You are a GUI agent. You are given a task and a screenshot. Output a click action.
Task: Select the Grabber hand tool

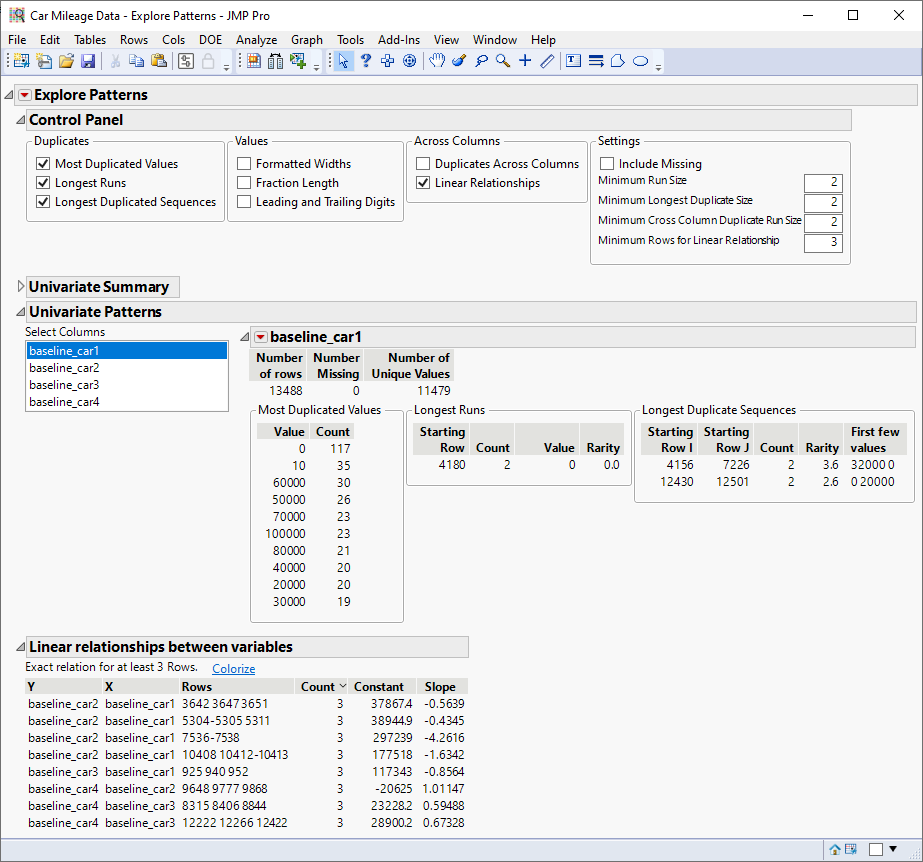point(437,61)
